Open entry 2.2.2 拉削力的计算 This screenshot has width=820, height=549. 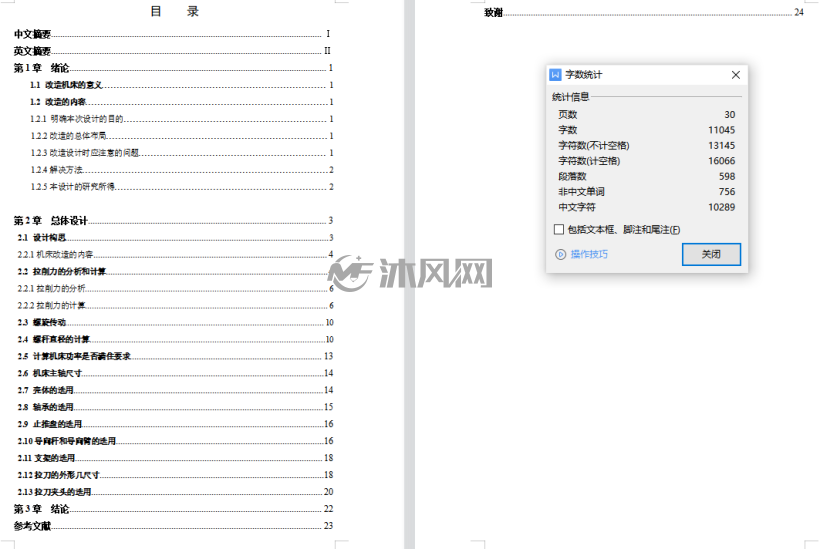(175, 305)
